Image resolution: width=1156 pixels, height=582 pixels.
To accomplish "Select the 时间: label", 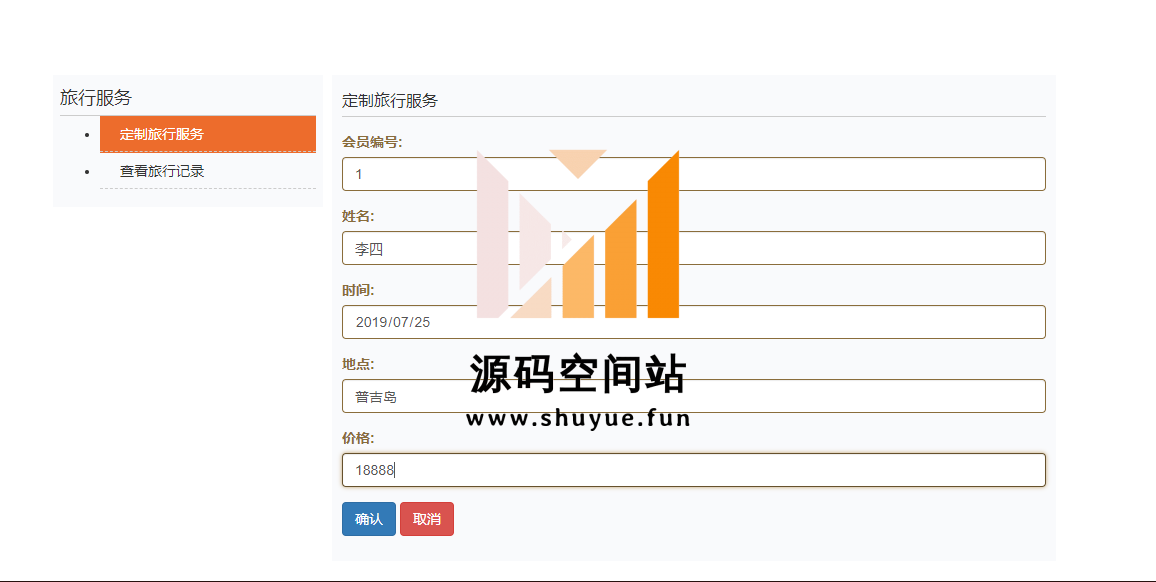I will 358,291.
